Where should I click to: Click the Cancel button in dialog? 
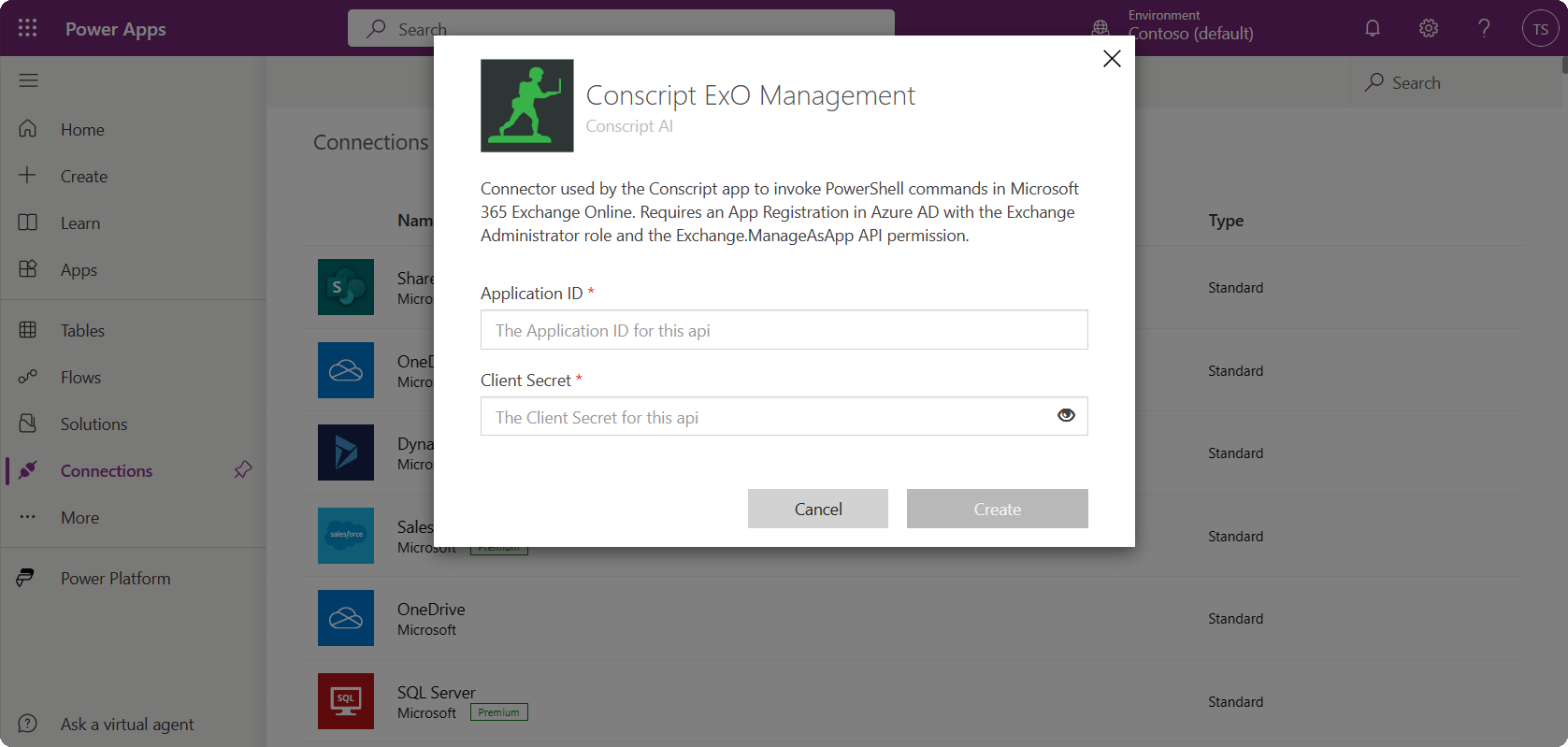tap(818, 509)
